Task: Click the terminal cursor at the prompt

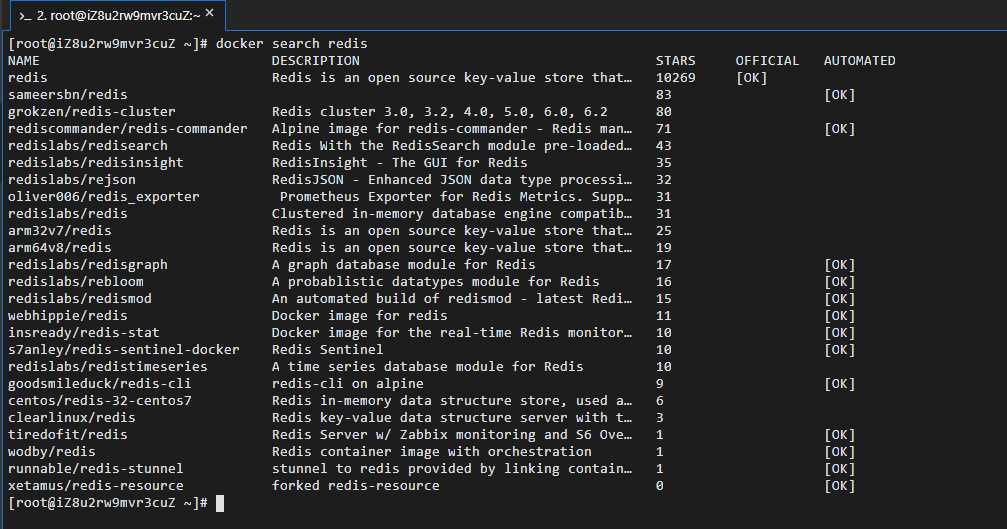Action: click(220, 503)
